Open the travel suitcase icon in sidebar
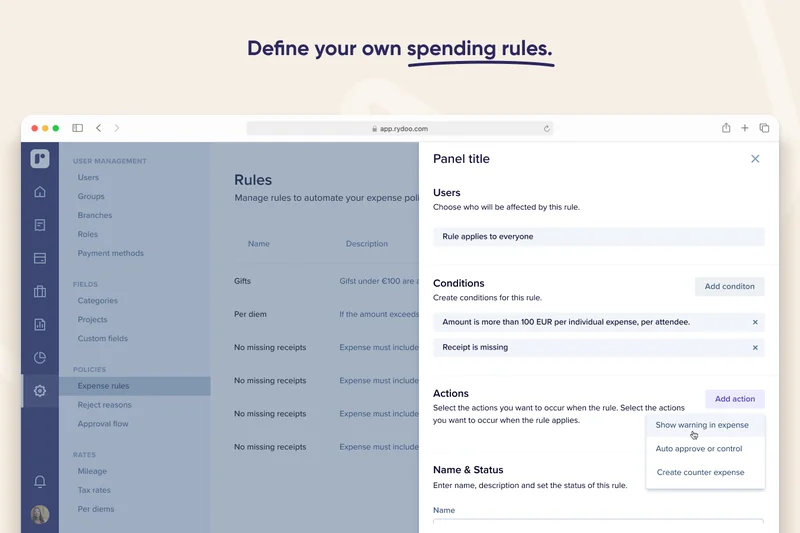The image size is (800, 533). pyautogui.click(x=40, y=292)
